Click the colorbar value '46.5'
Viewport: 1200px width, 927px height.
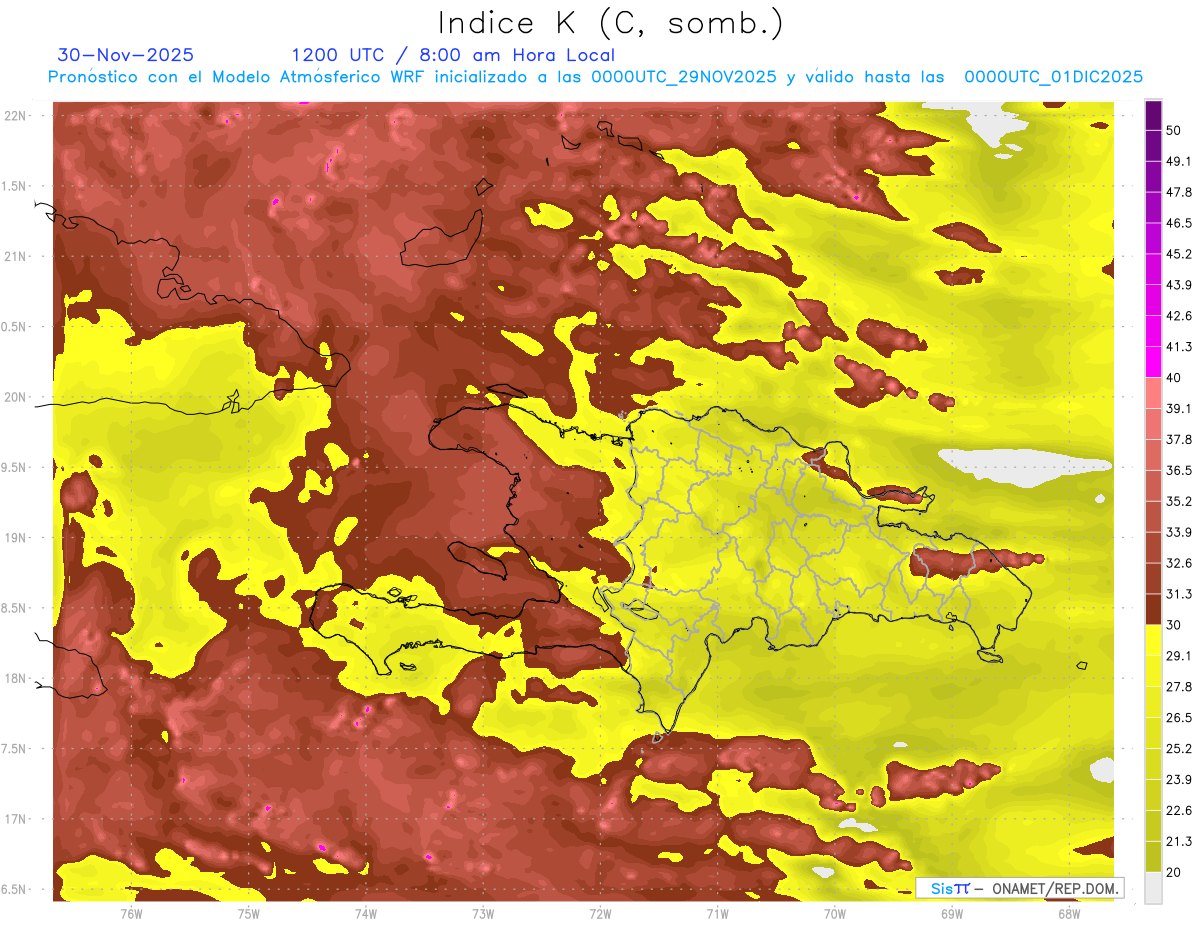[1179, 223]
